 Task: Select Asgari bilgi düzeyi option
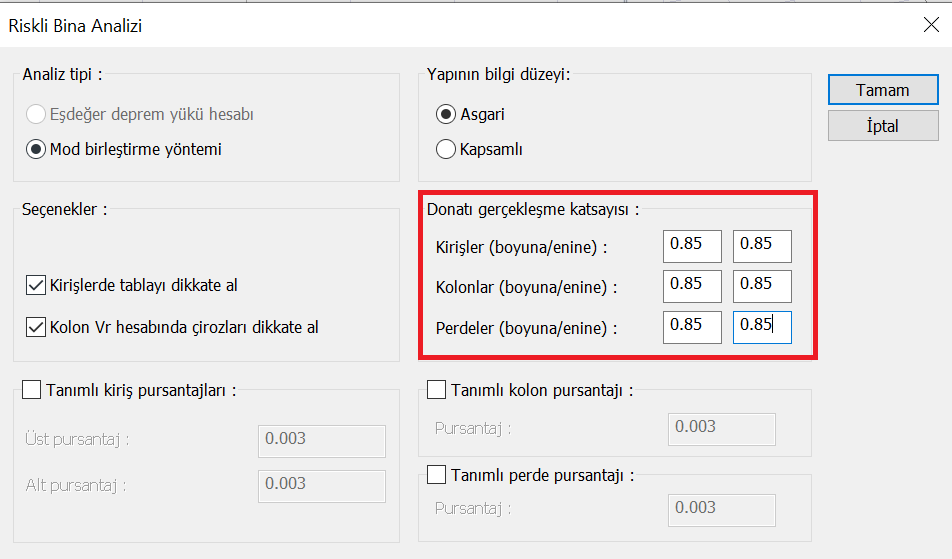coord(446,114)
